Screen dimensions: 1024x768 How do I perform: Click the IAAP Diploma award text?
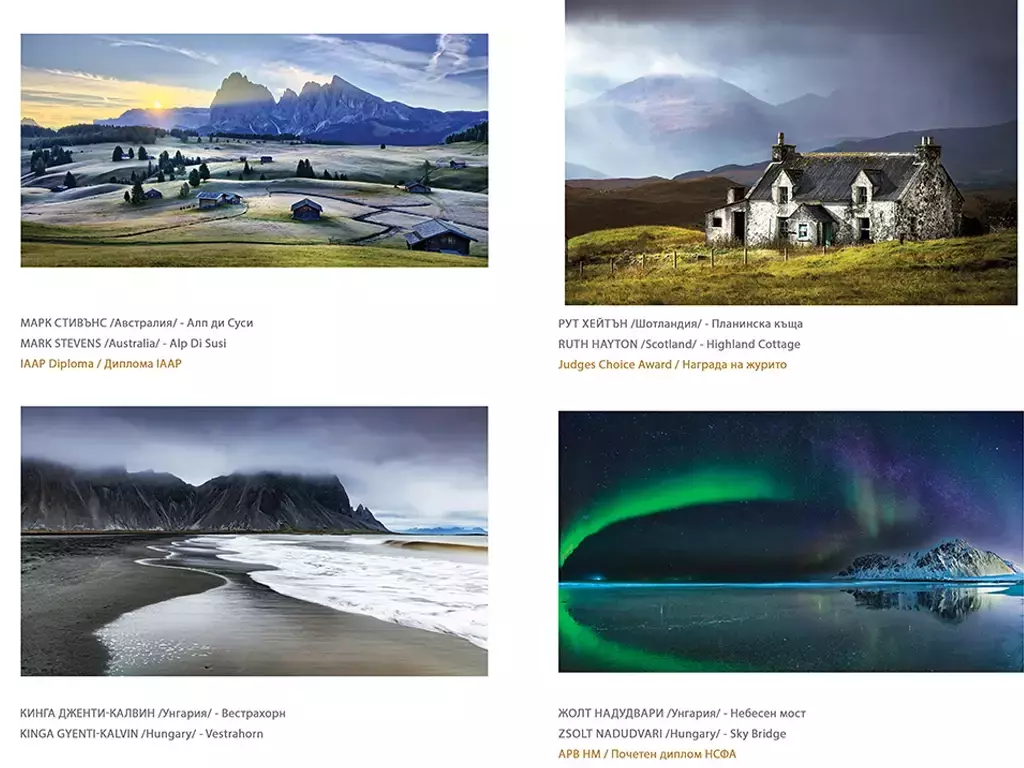[x=101, y=364]
